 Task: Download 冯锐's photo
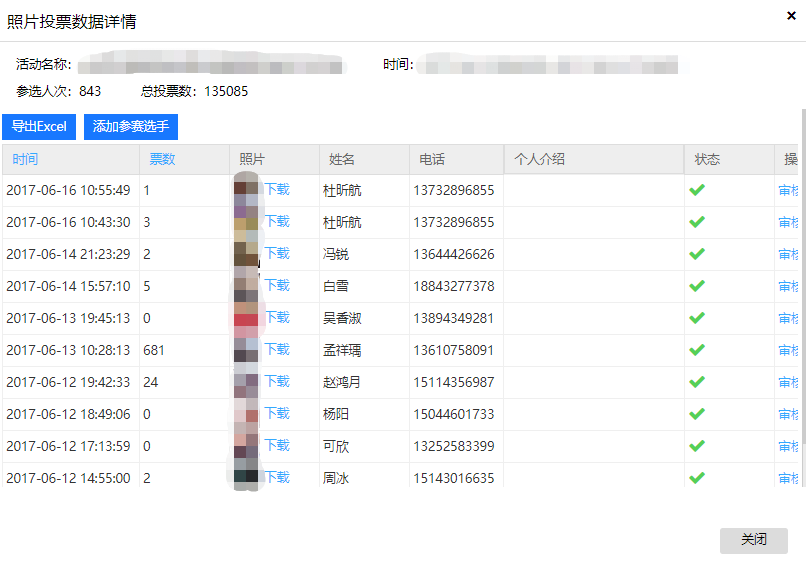[277, 253]
